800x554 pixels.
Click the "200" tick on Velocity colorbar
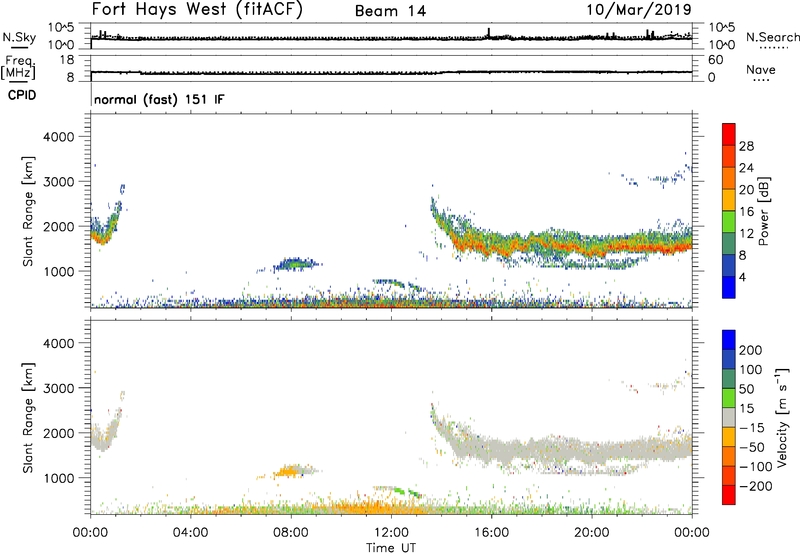[751, 350]
